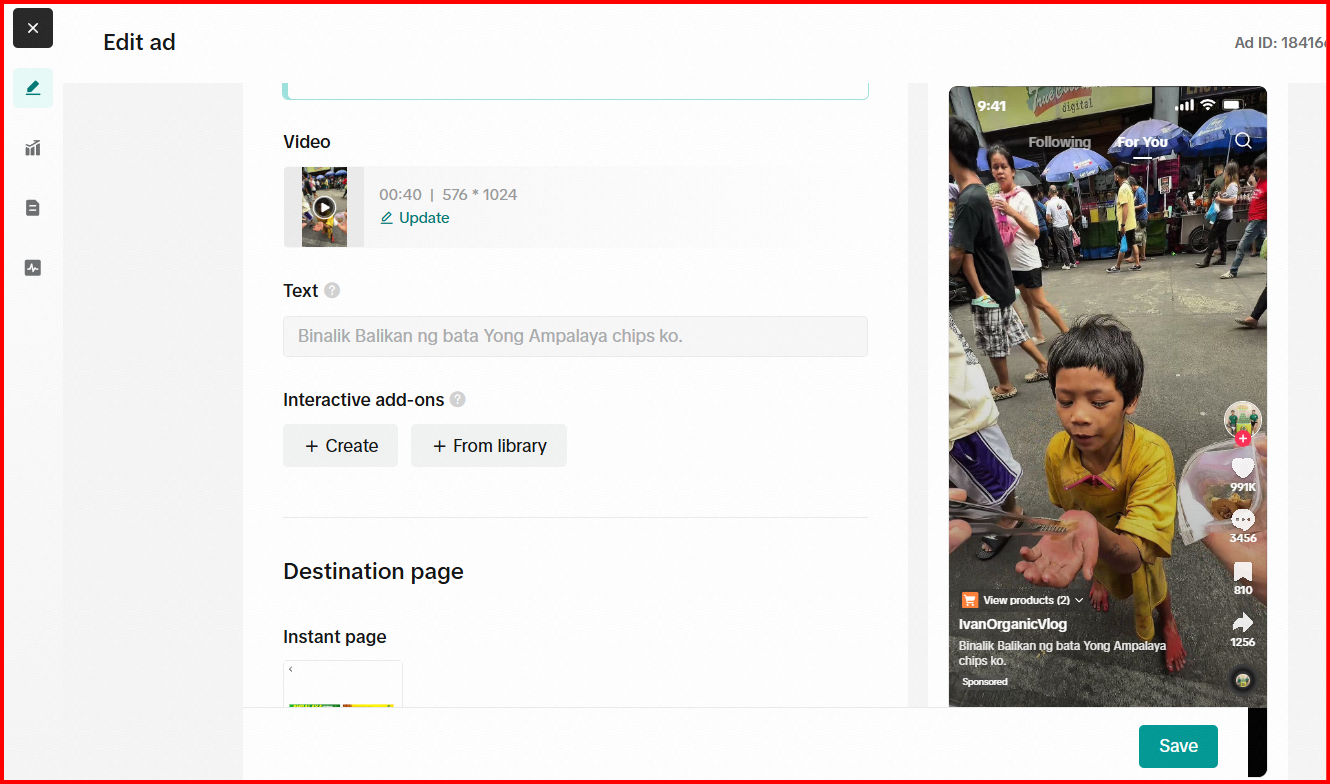Click the ad Text input field
Screen dimensions: 1330x784
575,336
